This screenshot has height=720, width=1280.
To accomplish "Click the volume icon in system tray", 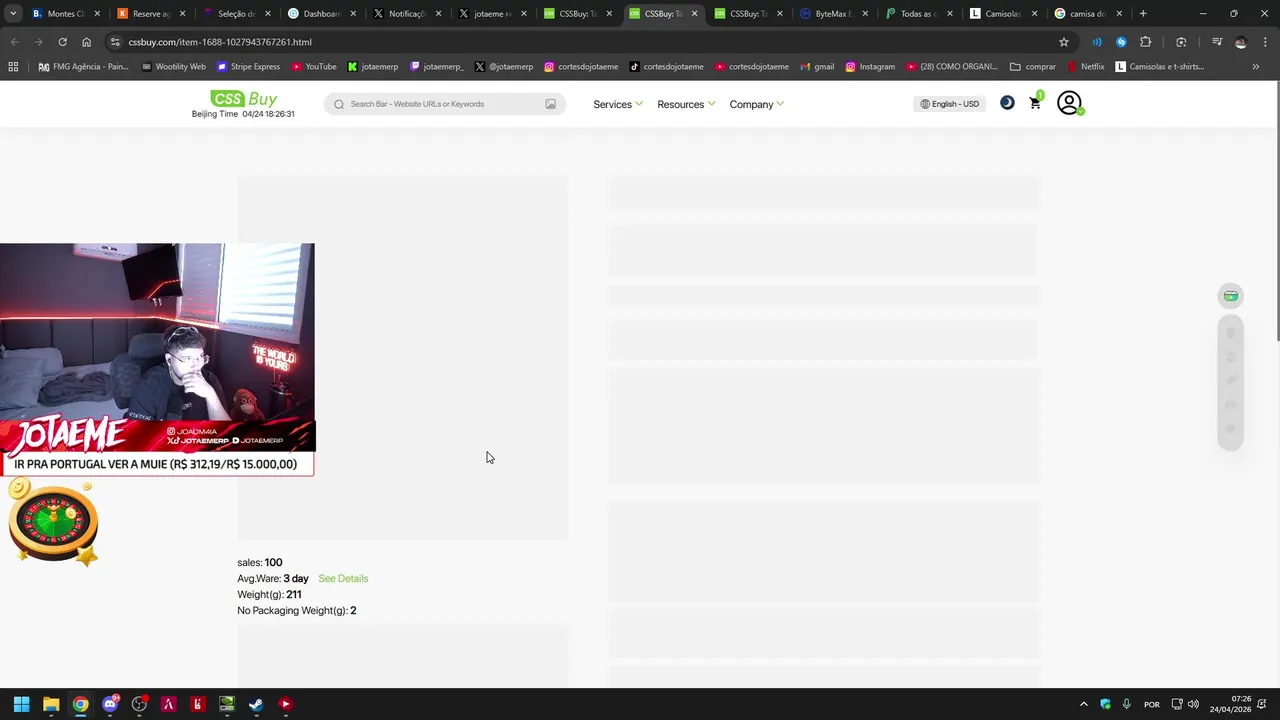I will 1193,704.
